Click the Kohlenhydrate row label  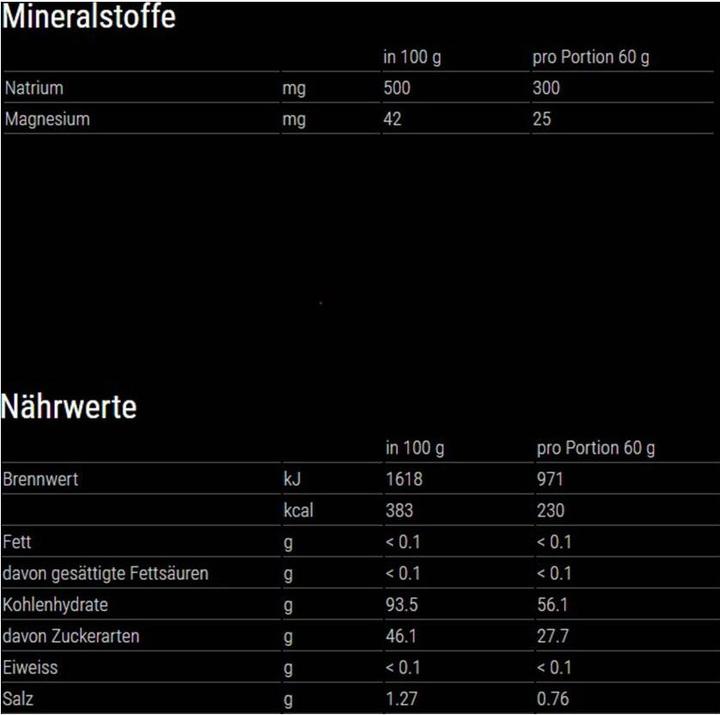(x=56, y=605)
